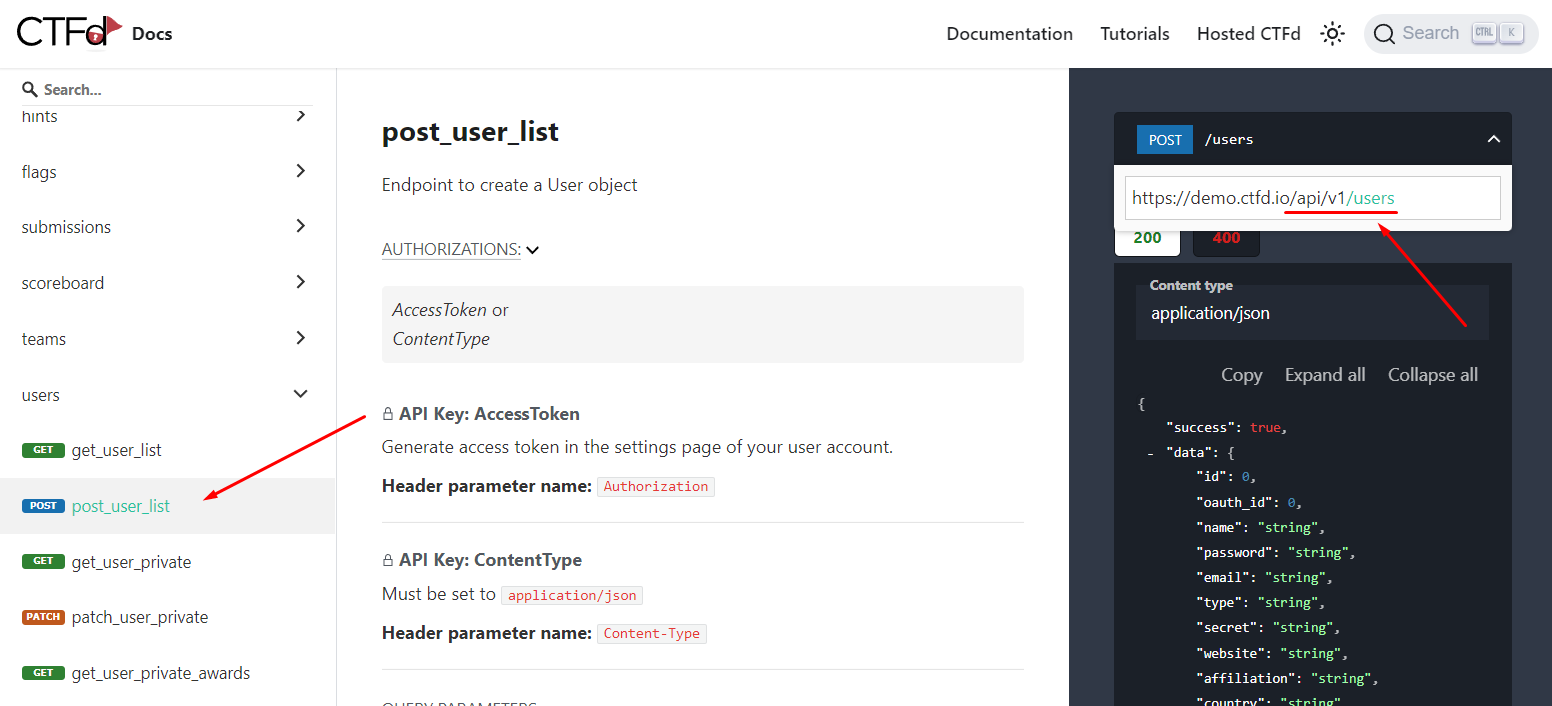Switch to the 200 response tab
Screen dimensions: 1552x706
click(1147, 238)
